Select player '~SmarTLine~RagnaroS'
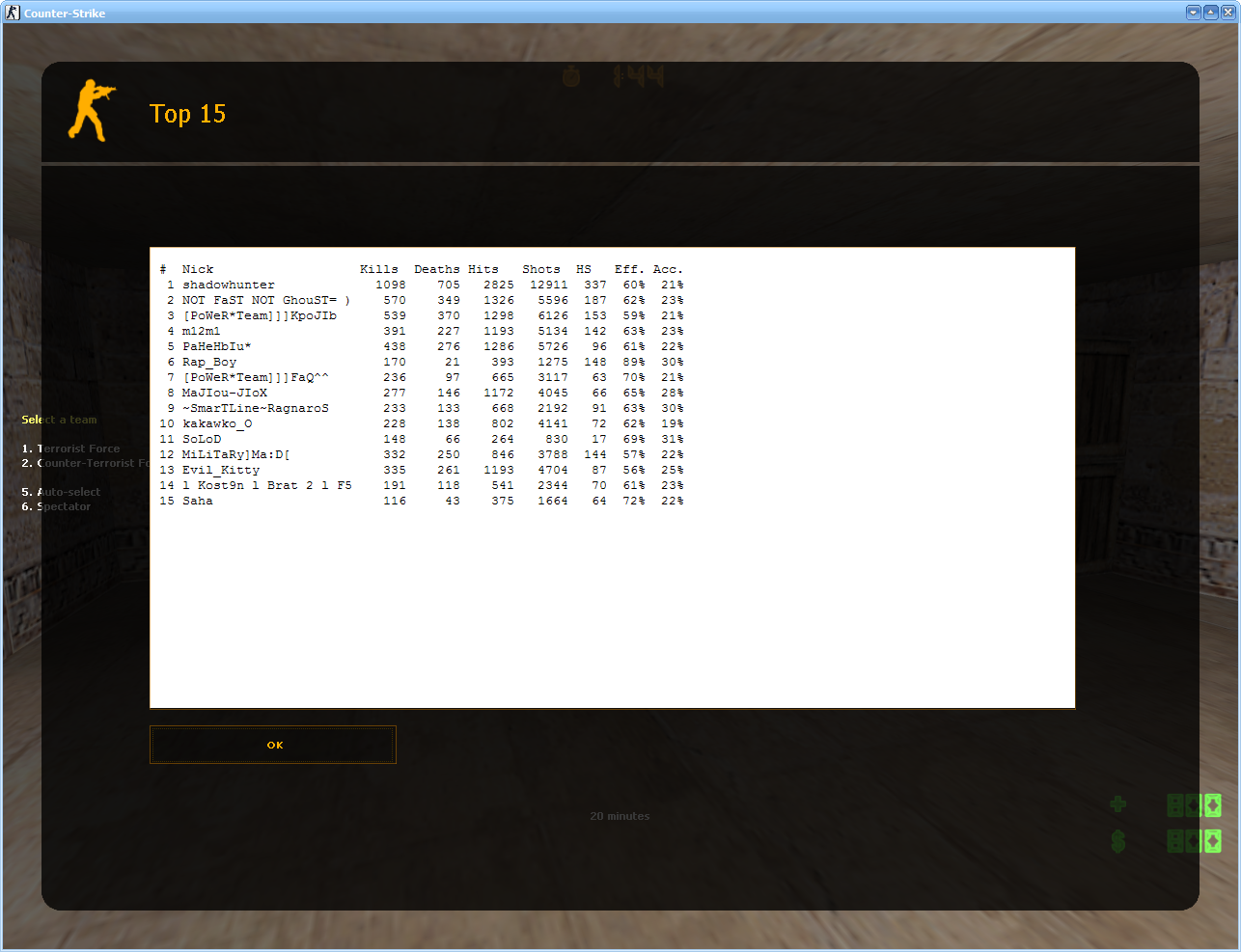Viewport: 1241px width, 952px height. click(x=256, y=408)
